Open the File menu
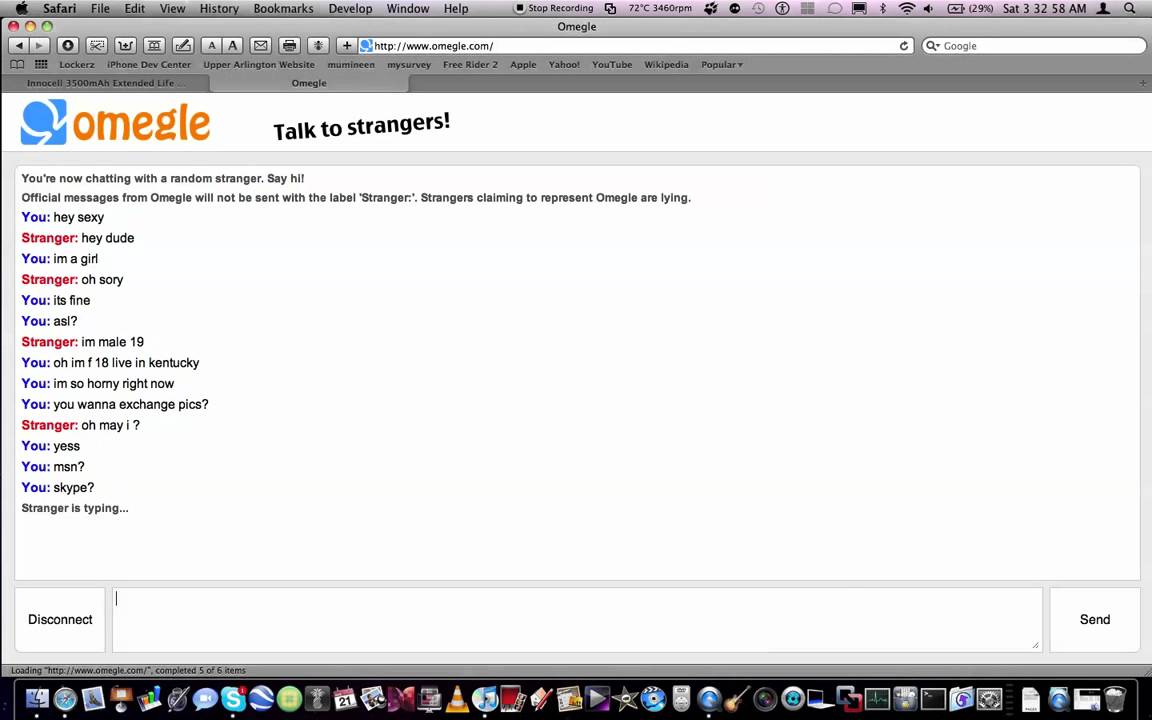Viewport: 1152px width, 720px height. point(100,8)
